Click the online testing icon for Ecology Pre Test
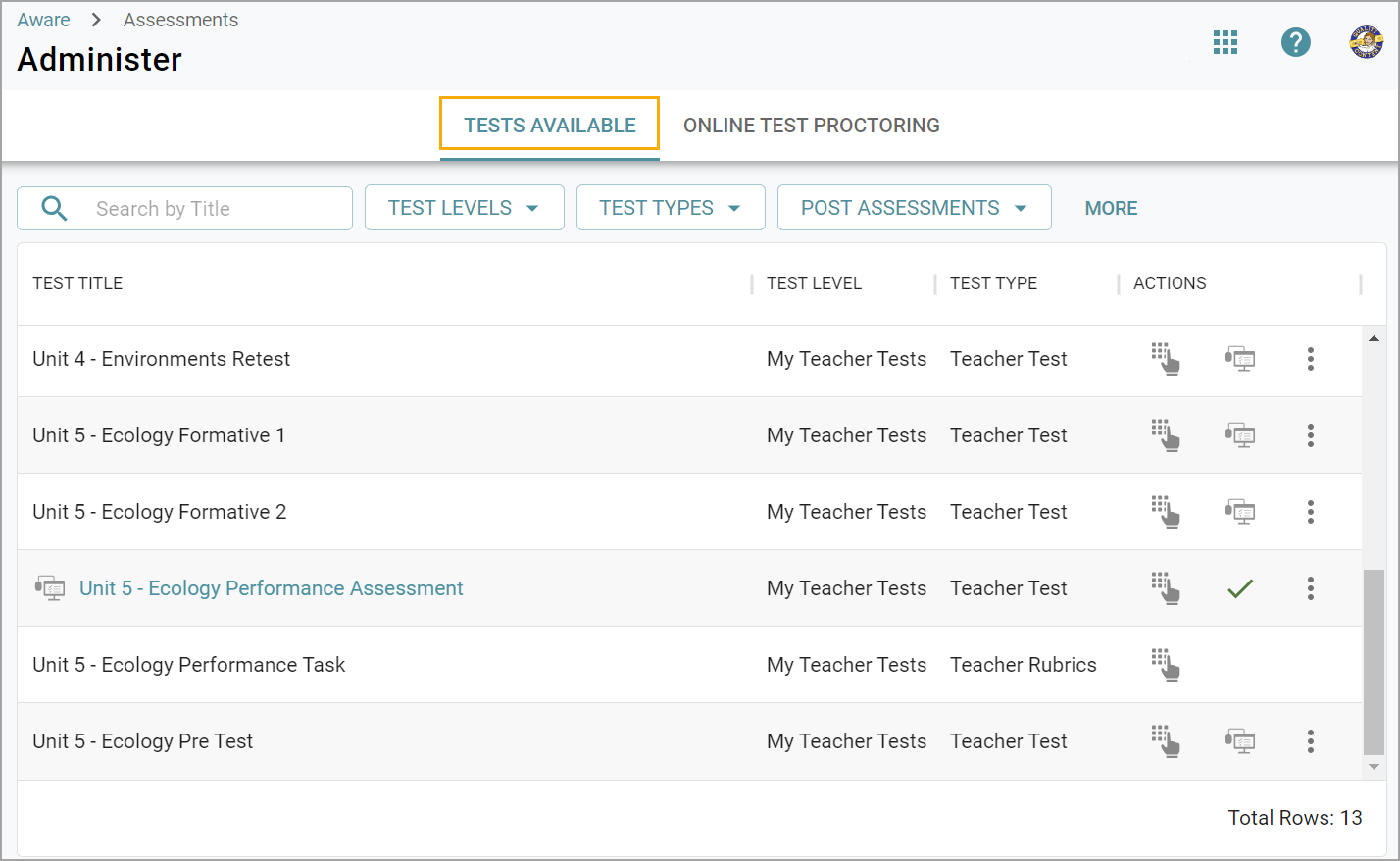Screen dimensions: 1400x861 coord(1240,741)
